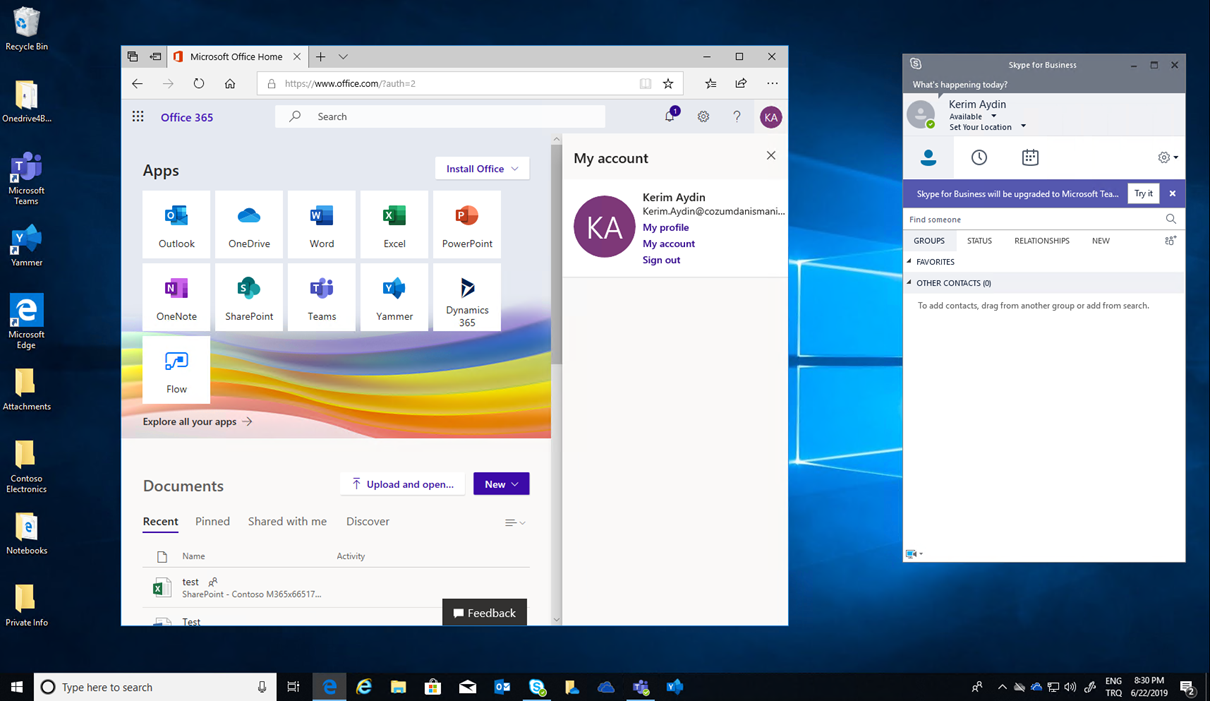Refresh the Edge browser page
The height and width of the screenshot is (701, 1210).
[x=199, y=84]
